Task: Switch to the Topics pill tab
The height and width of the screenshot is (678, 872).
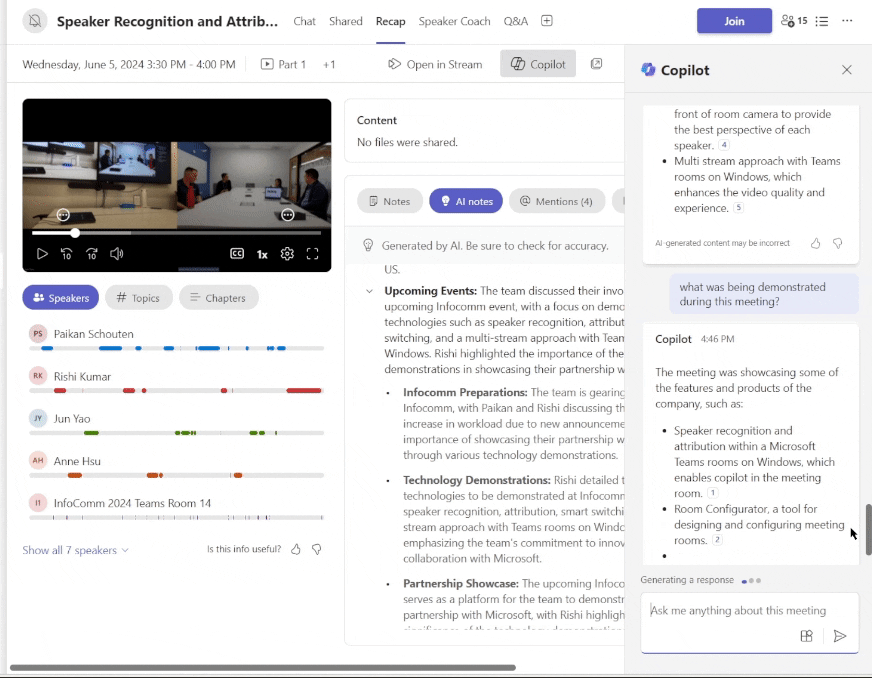Action: tap(138, 298)
